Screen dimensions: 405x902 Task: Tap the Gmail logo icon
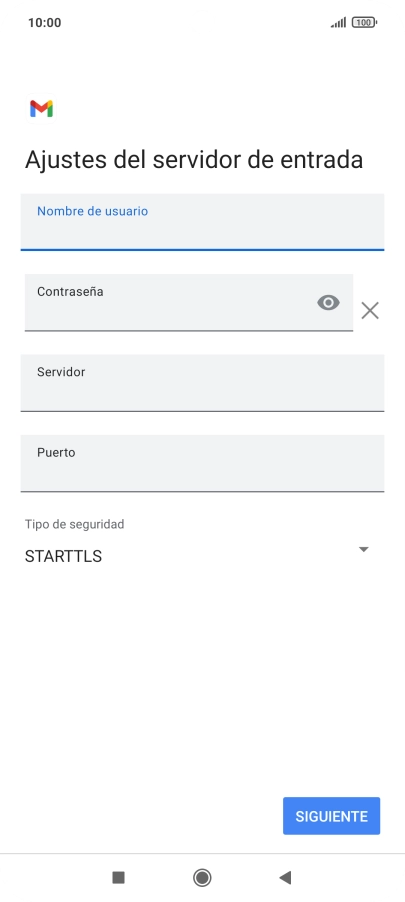41,108
